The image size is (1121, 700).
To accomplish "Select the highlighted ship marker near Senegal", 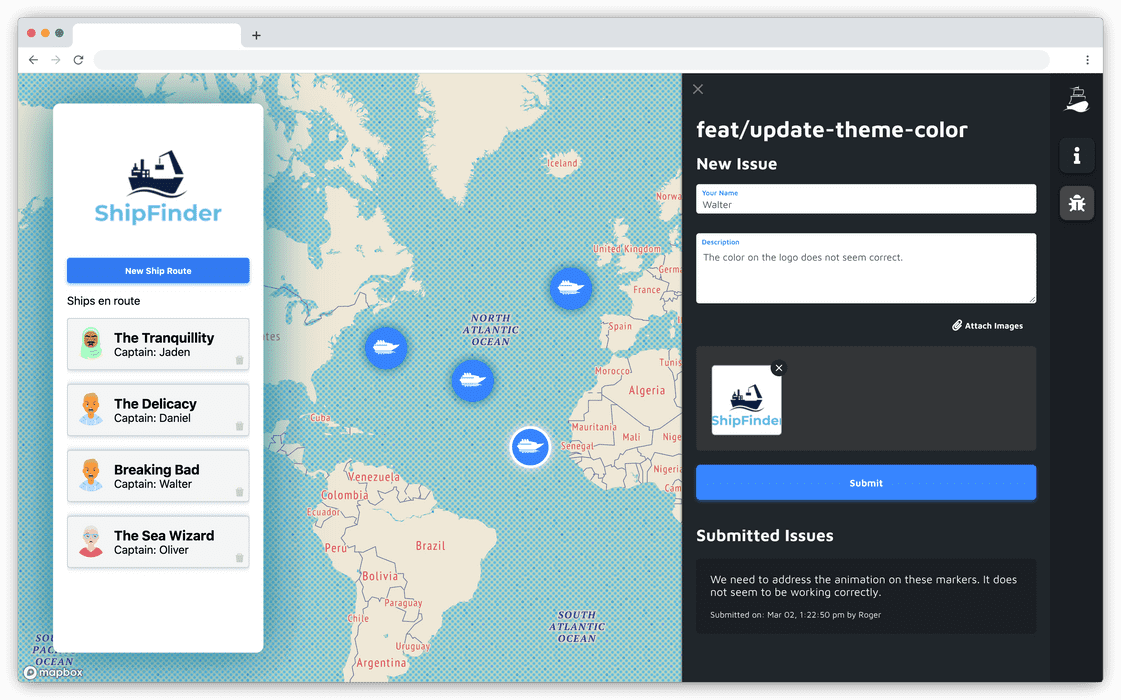I will point(530,446).
